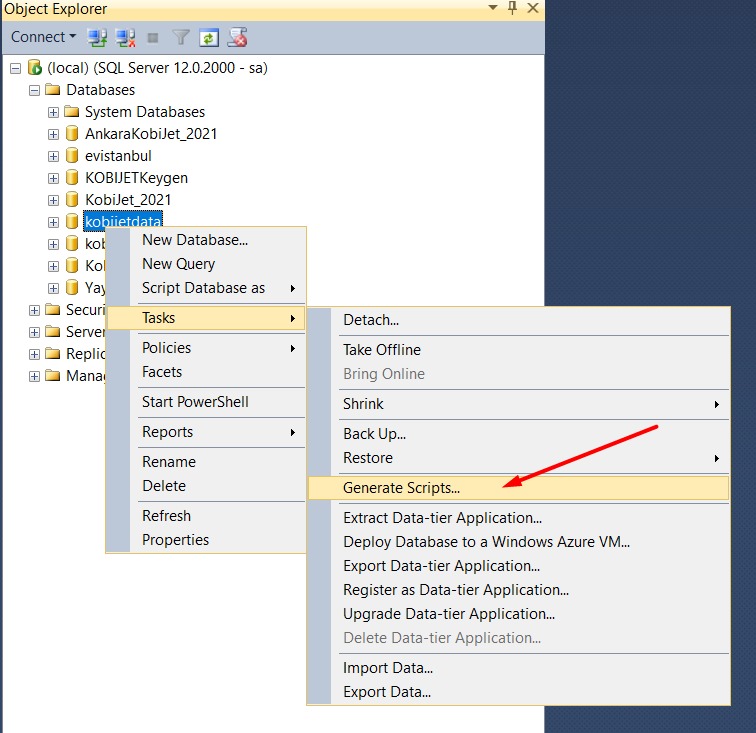Choose Upgrade Data-tier Application...
This screenshot has height=733, width=756.
[x=518, y=614]
